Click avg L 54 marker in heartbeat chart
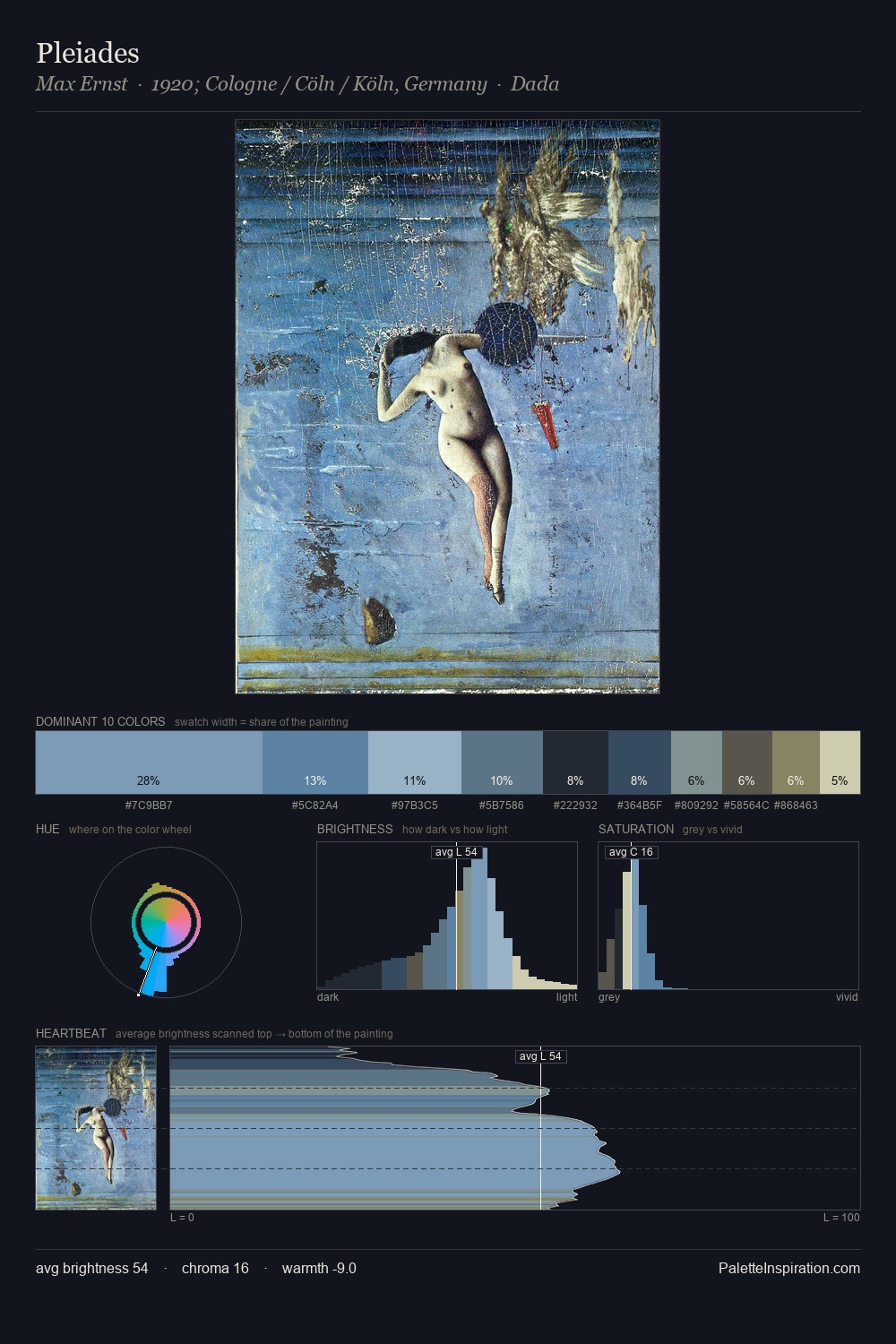896x1344 pixels. [540, 1056]
